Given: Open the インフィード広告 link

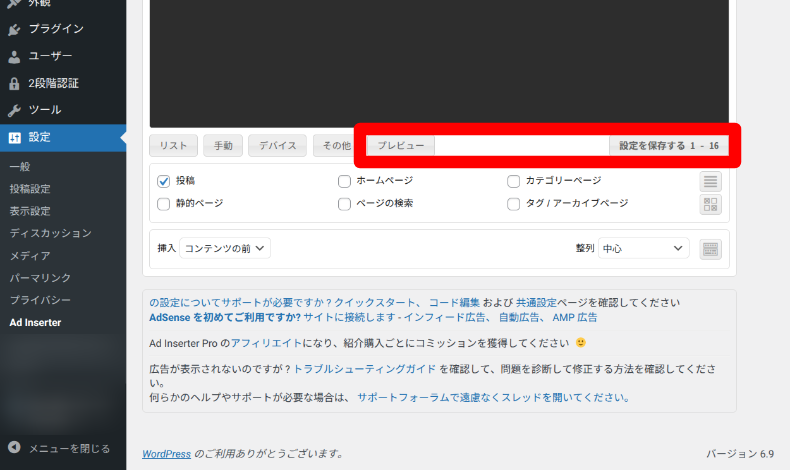Looking at the screenshot, I should point(444,318).
